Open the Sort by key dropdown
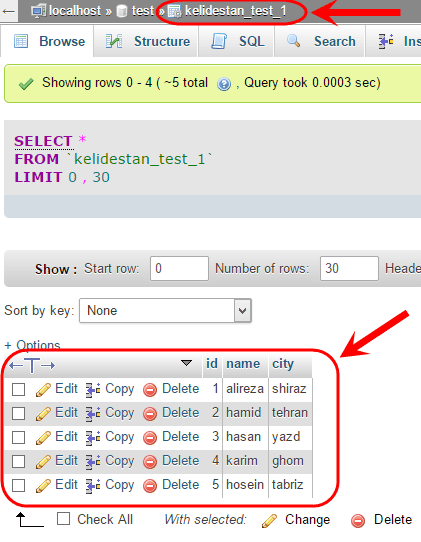 click(165, 310)
